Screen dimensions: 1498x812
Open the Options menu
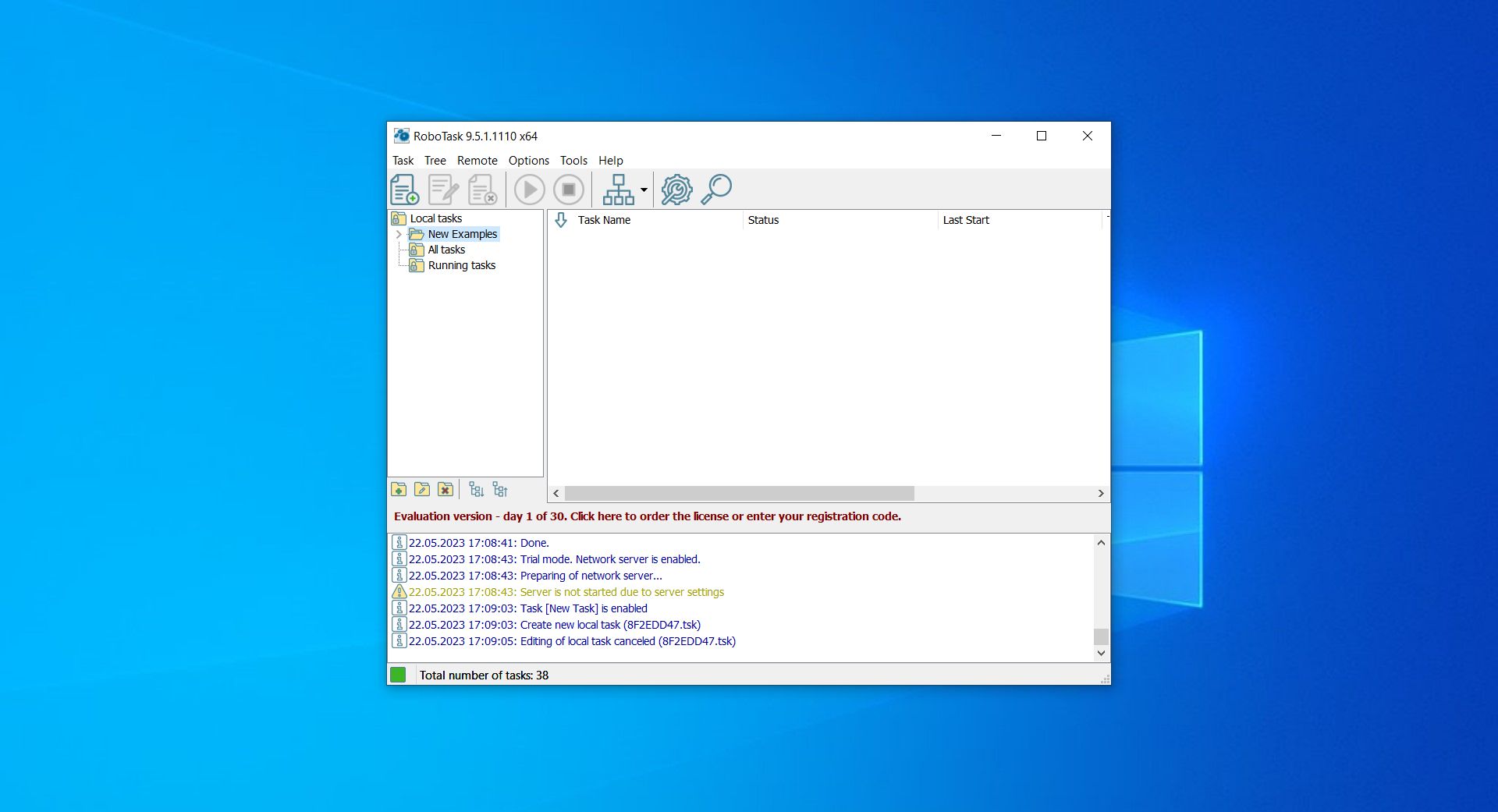pyautogui.click(x=528, y=161)
